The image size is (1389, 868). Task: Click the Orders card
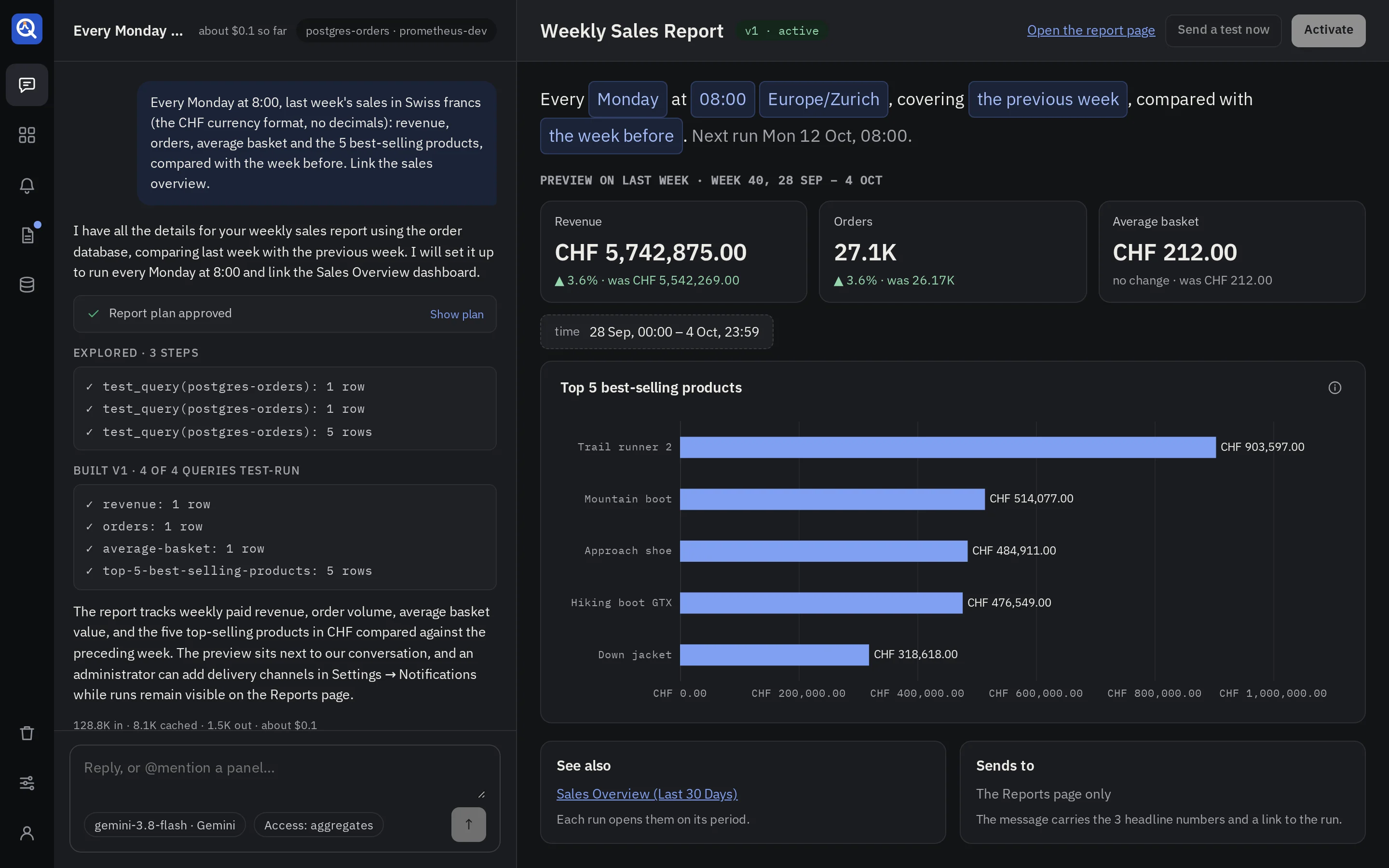tap(952, 251)
